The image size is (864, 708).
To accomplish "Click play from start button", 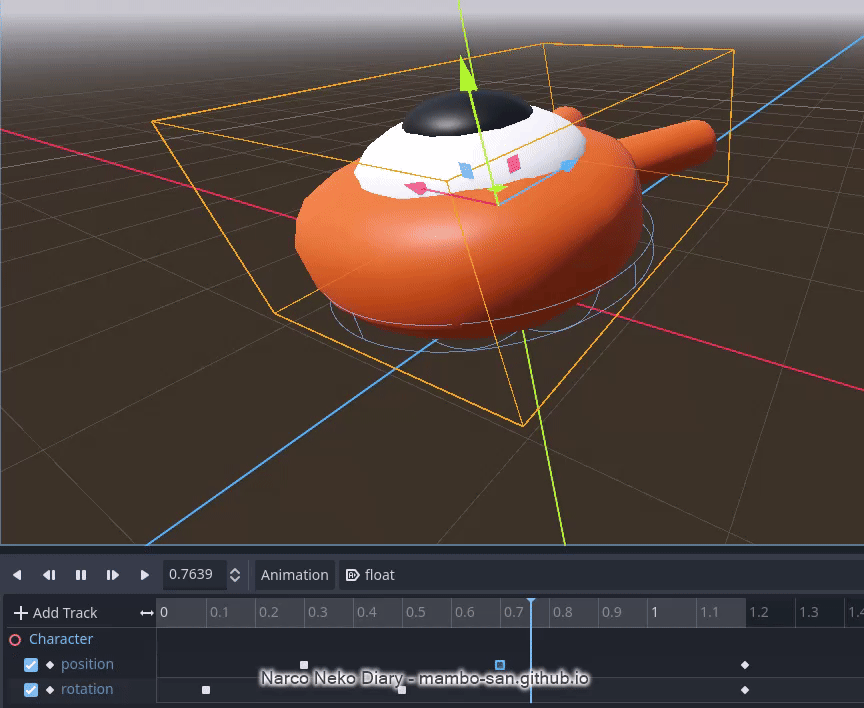I will click(x=113, y=575).
